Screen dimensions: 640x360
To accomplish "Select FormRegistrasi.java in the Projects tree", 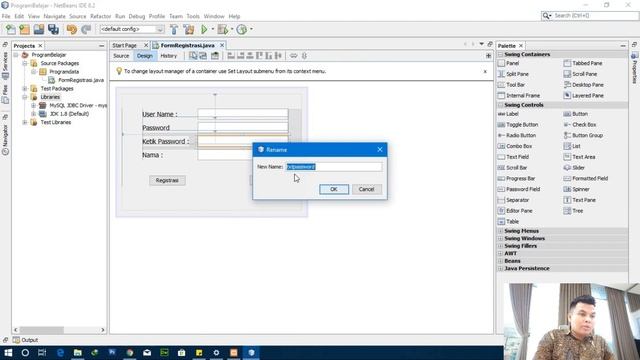I will pos(81,80).
